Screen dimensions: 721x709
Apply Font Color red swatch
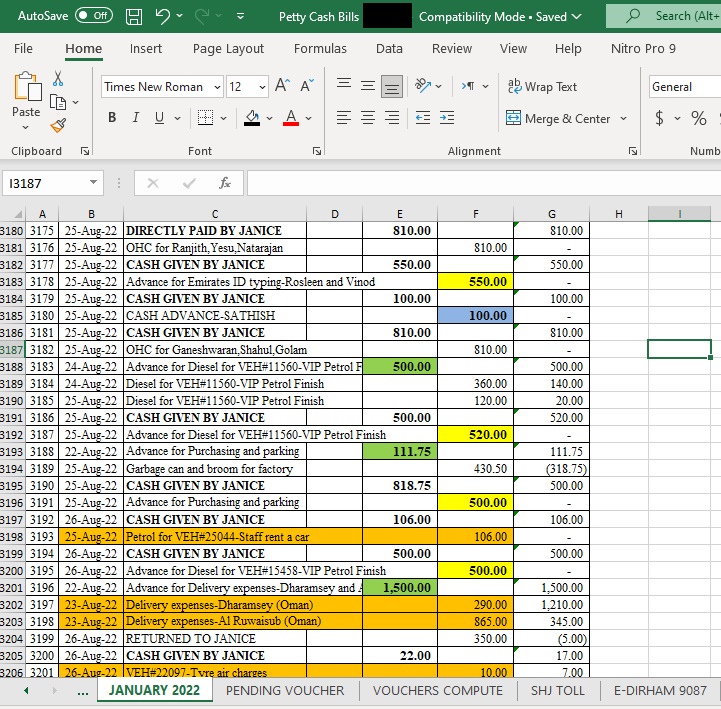[x=291, y=118]
